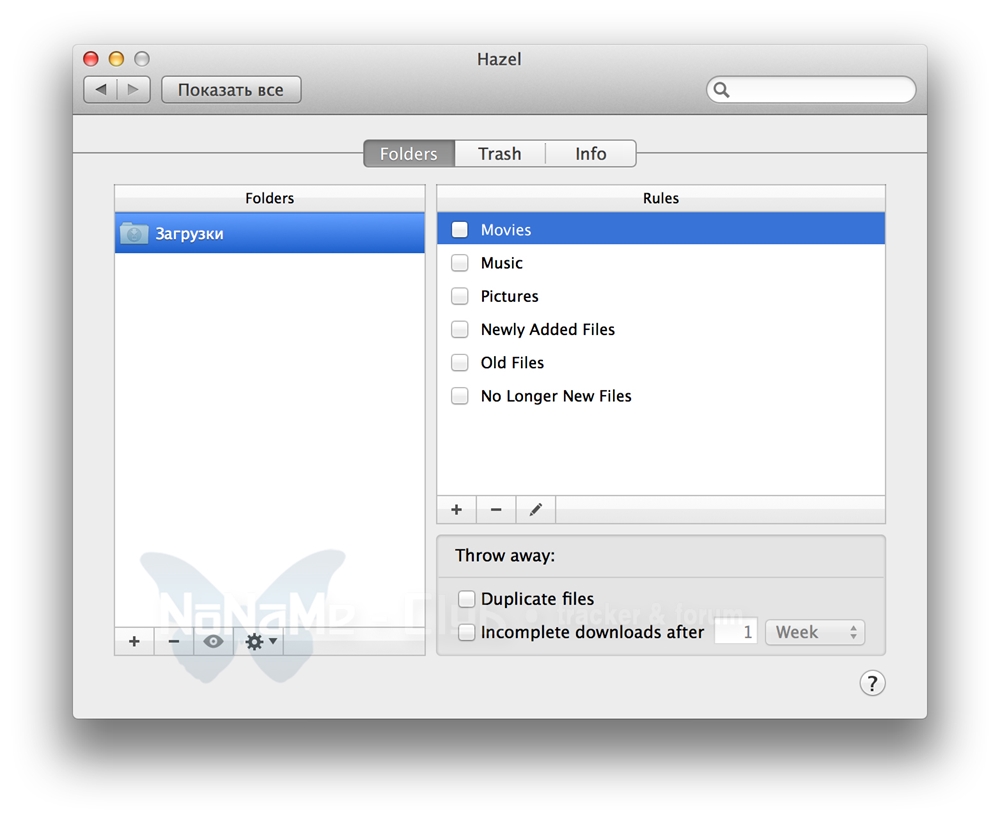Open Hazel help with question mark button
This screenshot has width=1000, height=819.
[872, 683]
